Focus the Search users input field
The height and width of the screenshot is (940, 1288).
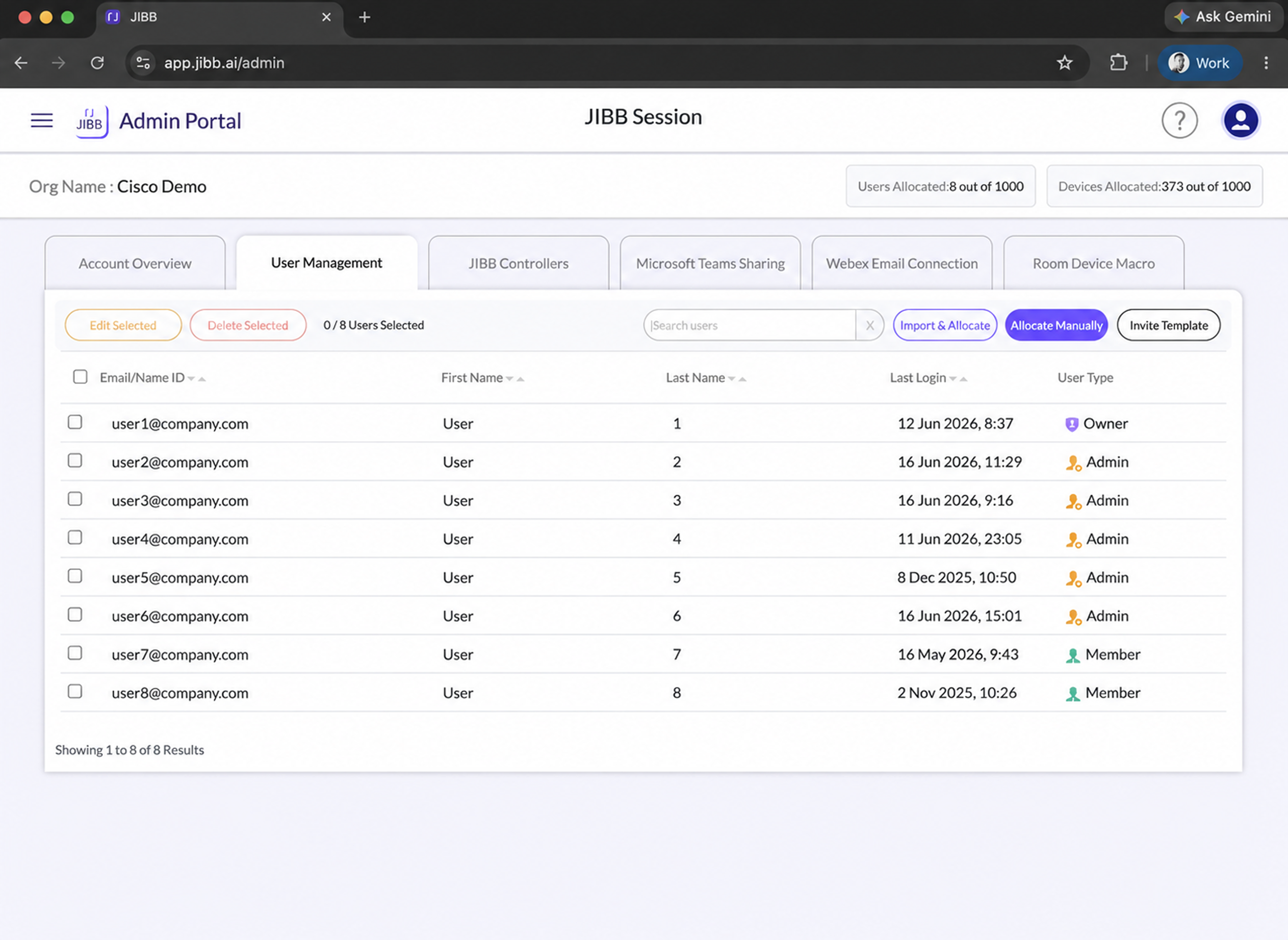(750, 325)
